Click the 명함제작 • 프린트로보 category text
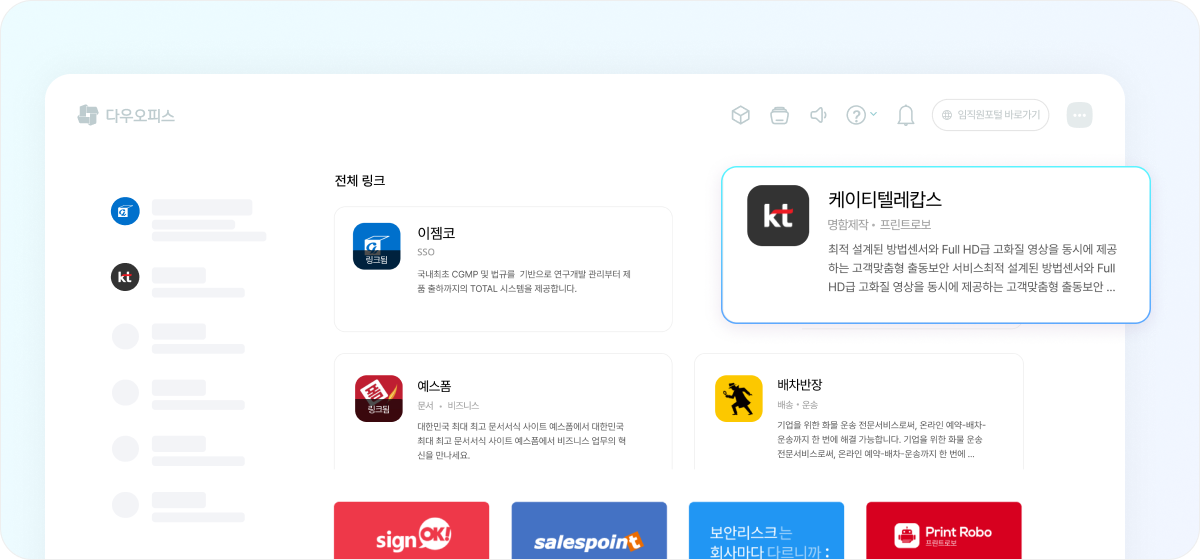 tap(879, 224)
